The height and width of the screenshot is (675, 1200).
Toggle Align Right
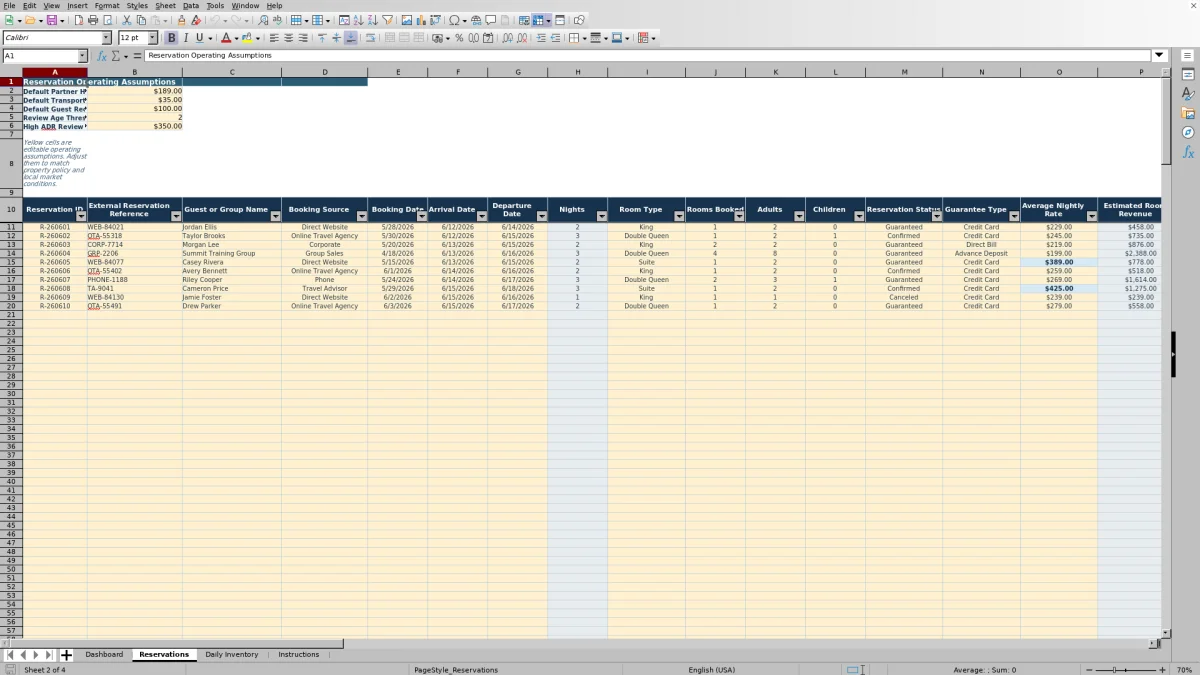302,38
